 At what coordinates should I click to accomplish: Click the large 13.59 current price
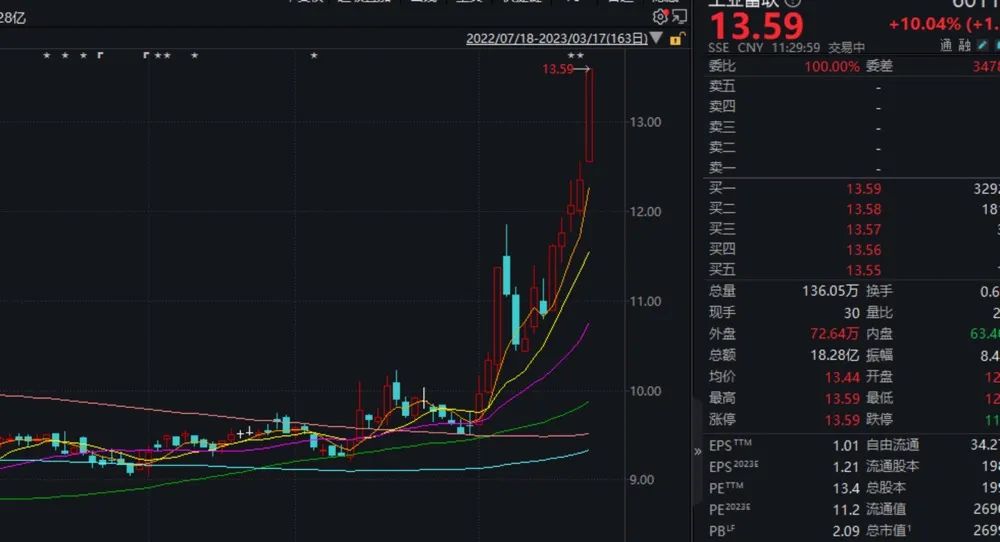[x=756, y=26]
